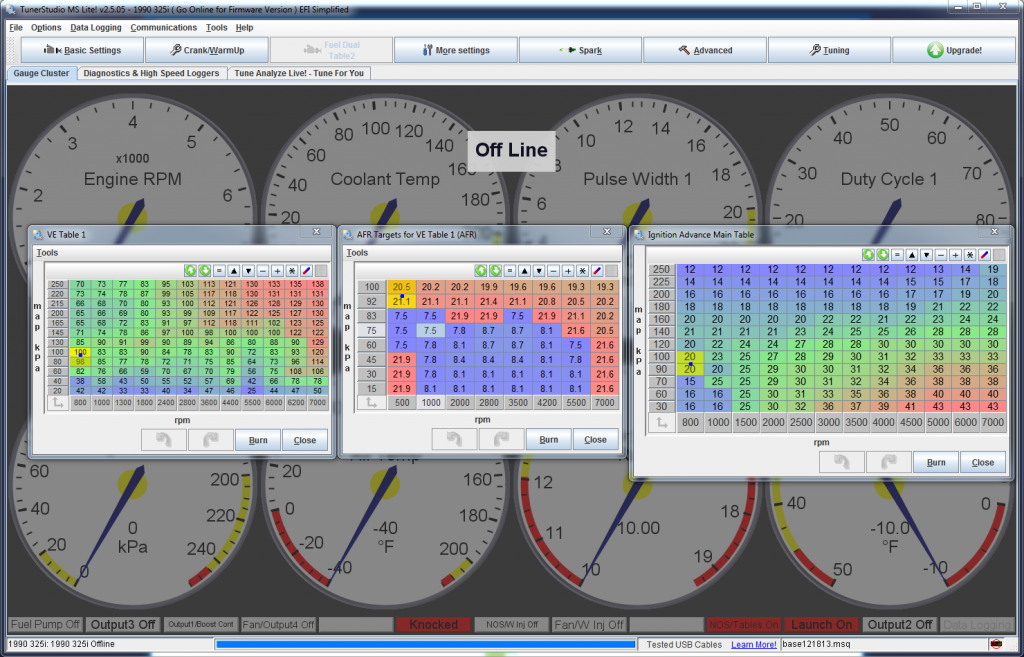Click the asterisk icon in Ignition Advance table
The height and width of the screenshot is (657, 1024).
point(970,255)
